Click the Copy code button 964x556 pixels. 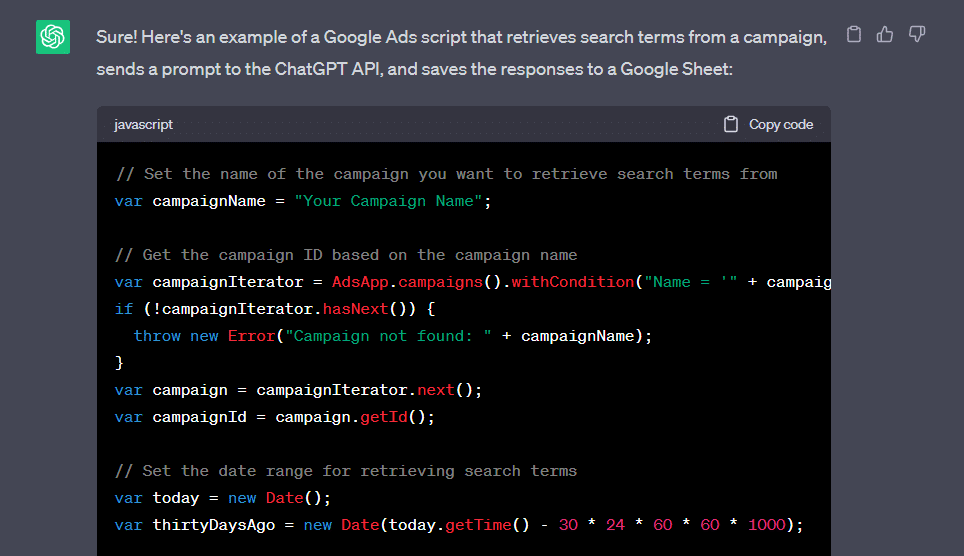click(x=768, y=124)
